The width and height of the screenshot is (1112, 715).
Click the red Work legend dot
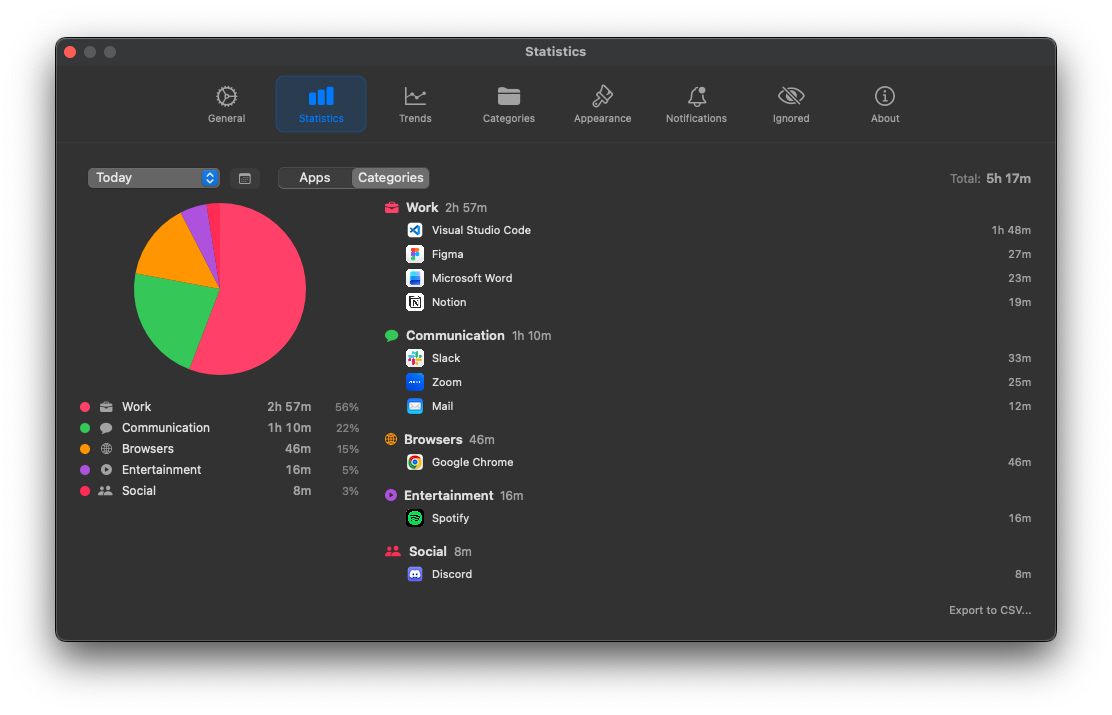pos(85,407)
